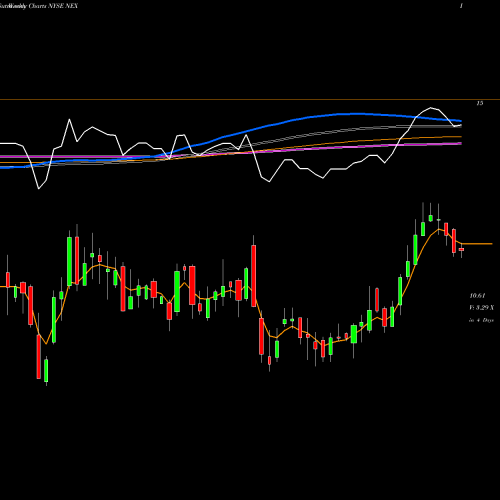The height and width of the screenshot is (500, 500).
Task: Select the volume text below 10.61
Action: click(x=482, y=308)
